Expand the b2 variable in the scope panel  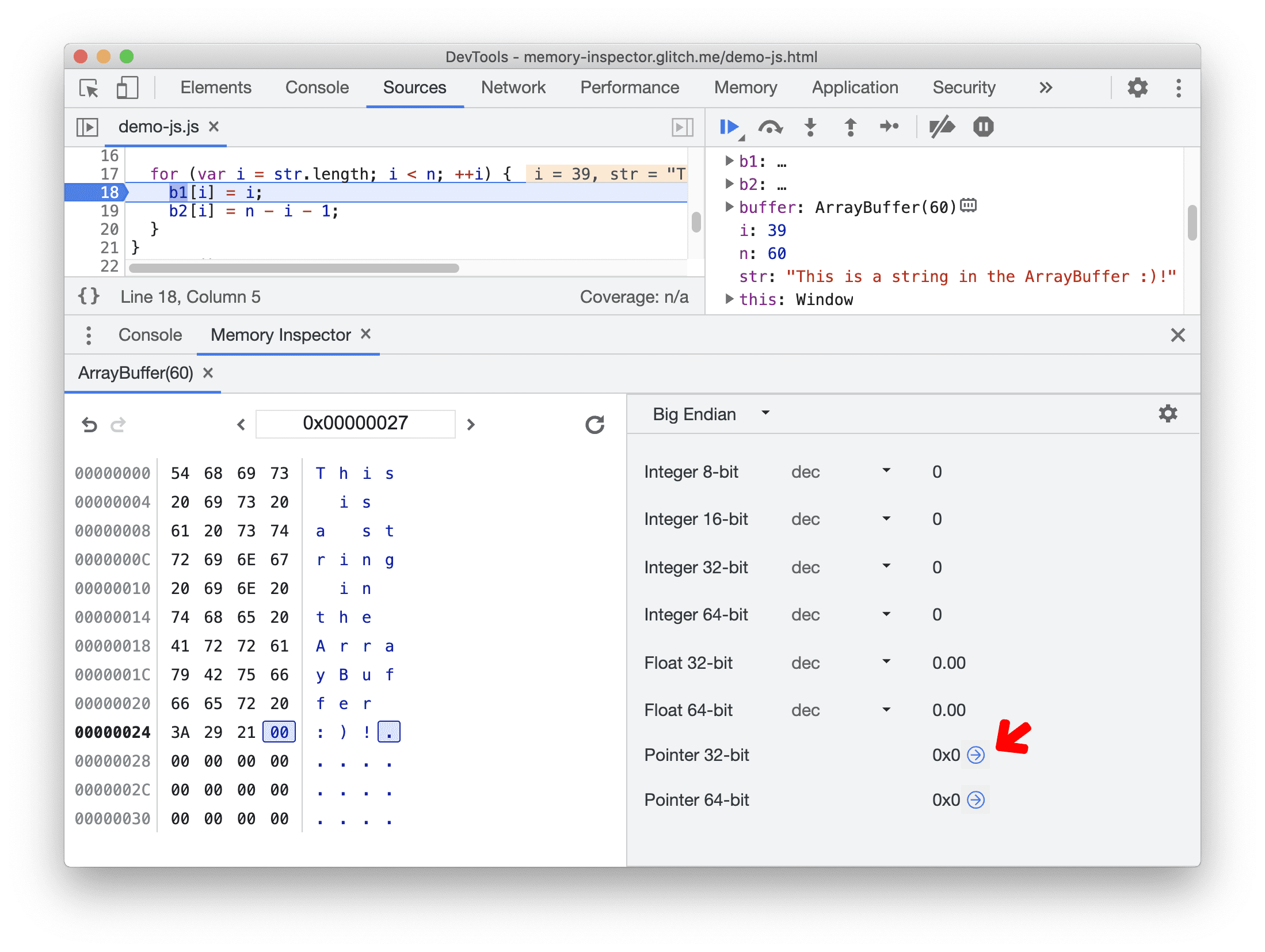coord(727,183)
